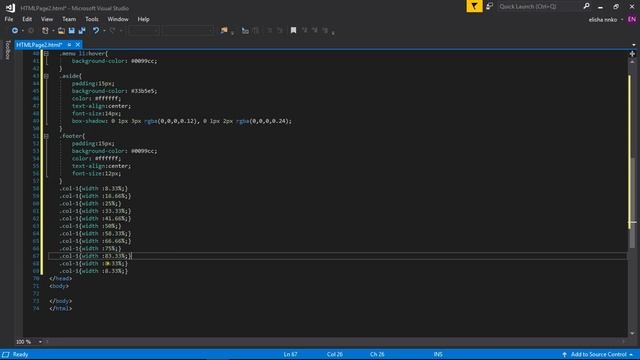
Task: Select the HTMLPage2.html document tab
Action: [x=39, y=44]
